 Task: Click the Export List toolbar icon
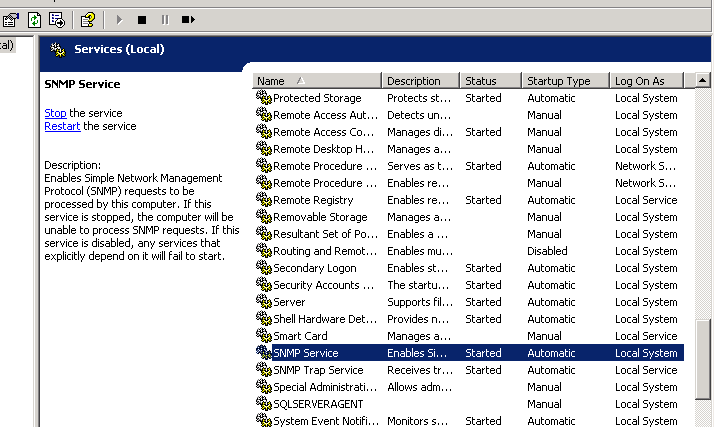coord(57,19)
